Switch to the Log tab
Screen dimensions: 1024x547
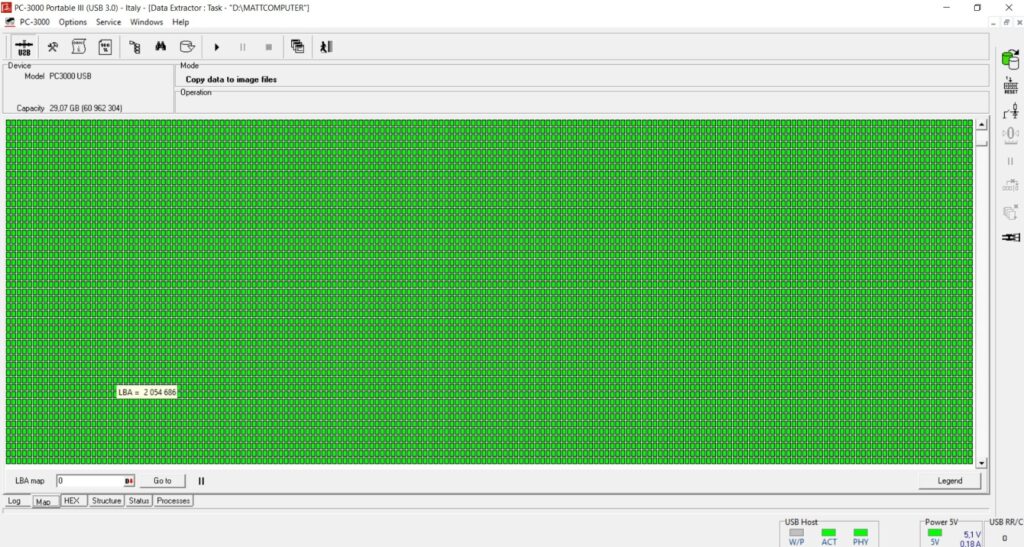tap(14, 501)
